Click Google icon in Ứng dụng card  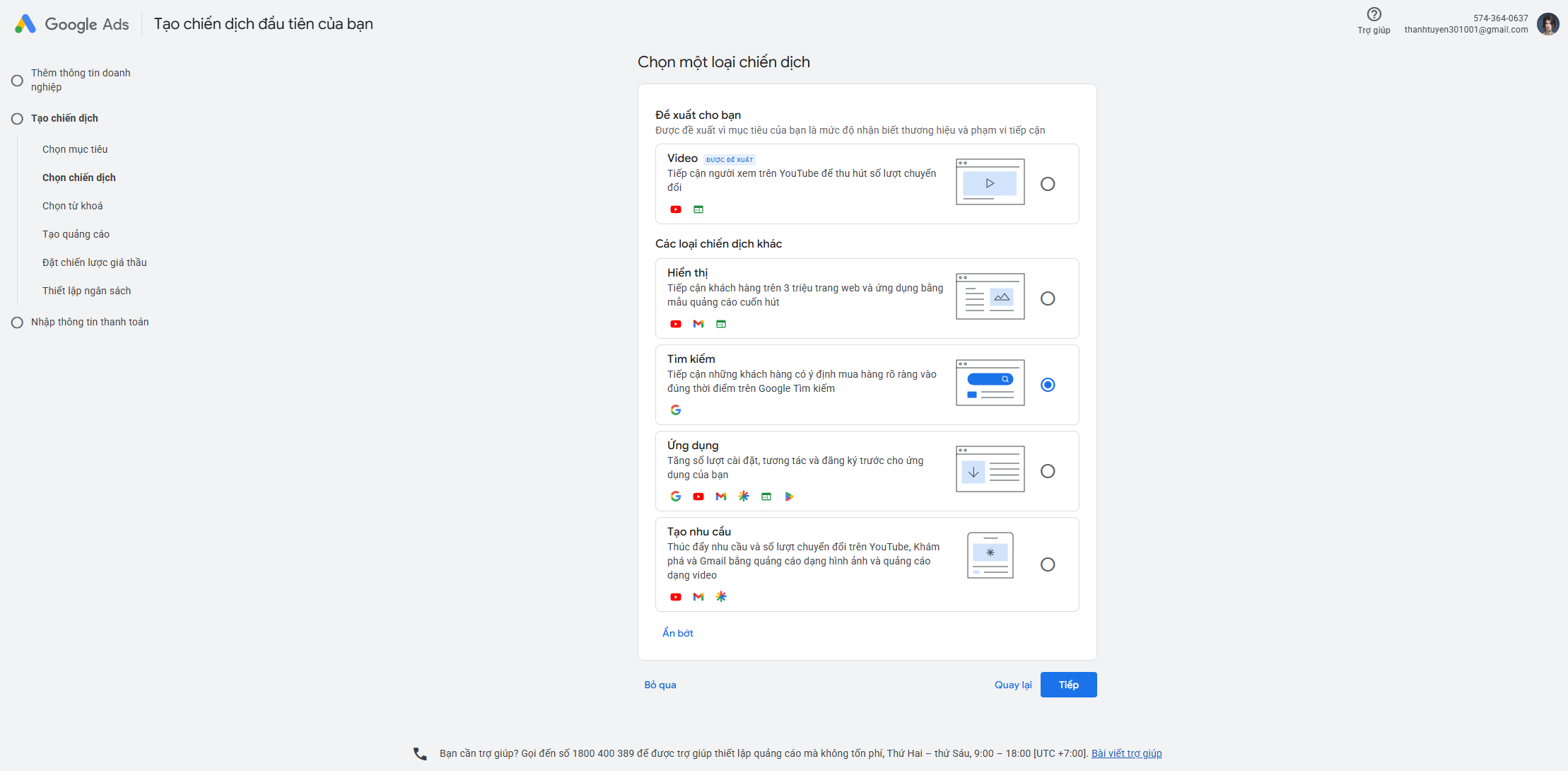pos(676,497)
